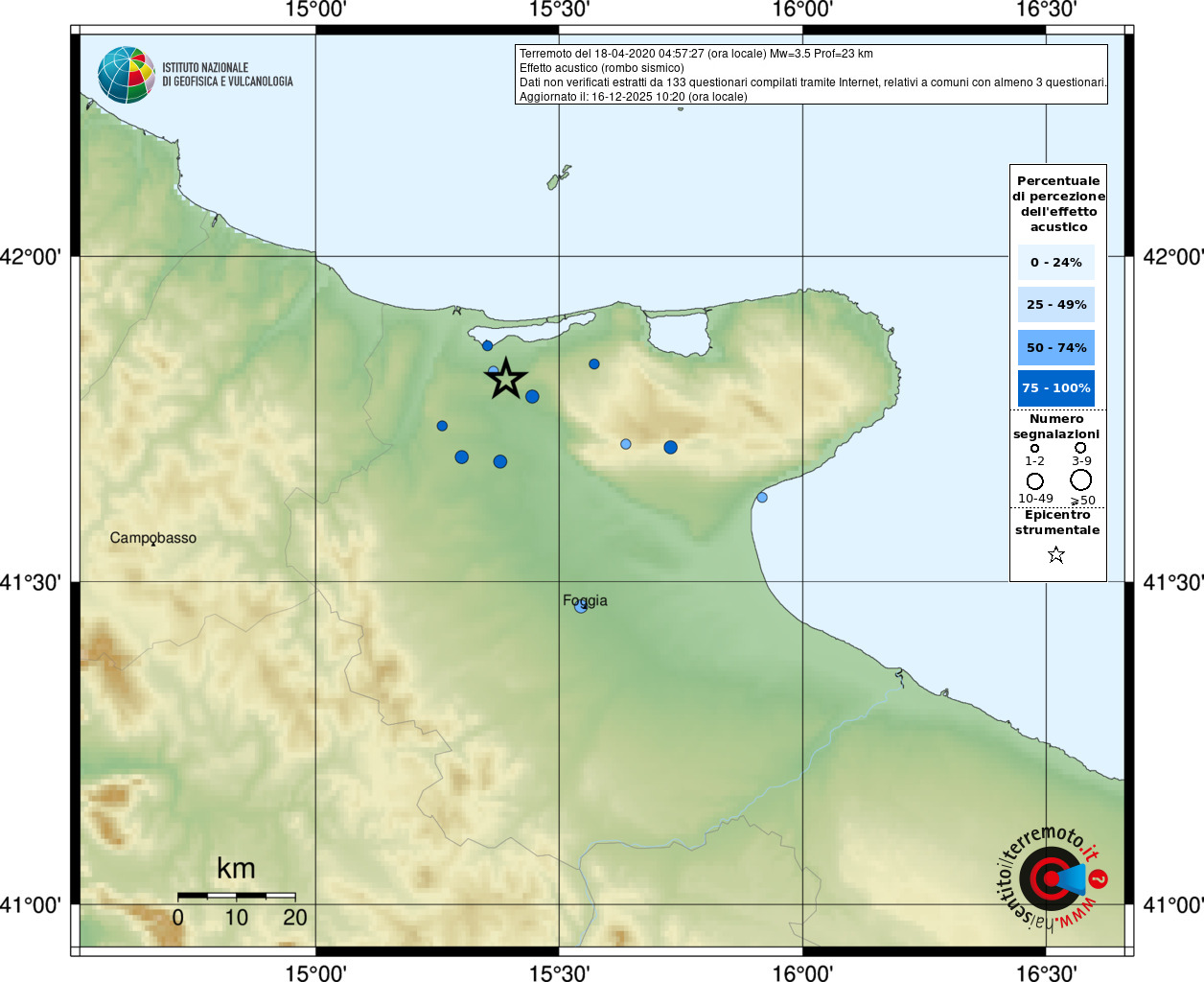Select the 3-9 reports circle in legend
This screenshot has width=1204, height=982.
(1080, 448)
